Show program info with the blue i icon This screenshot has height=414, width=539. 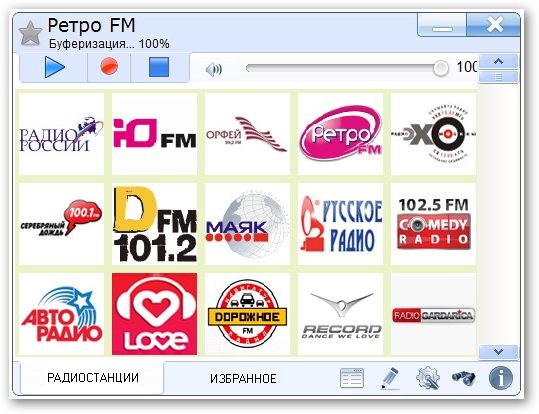coord(500,378)
